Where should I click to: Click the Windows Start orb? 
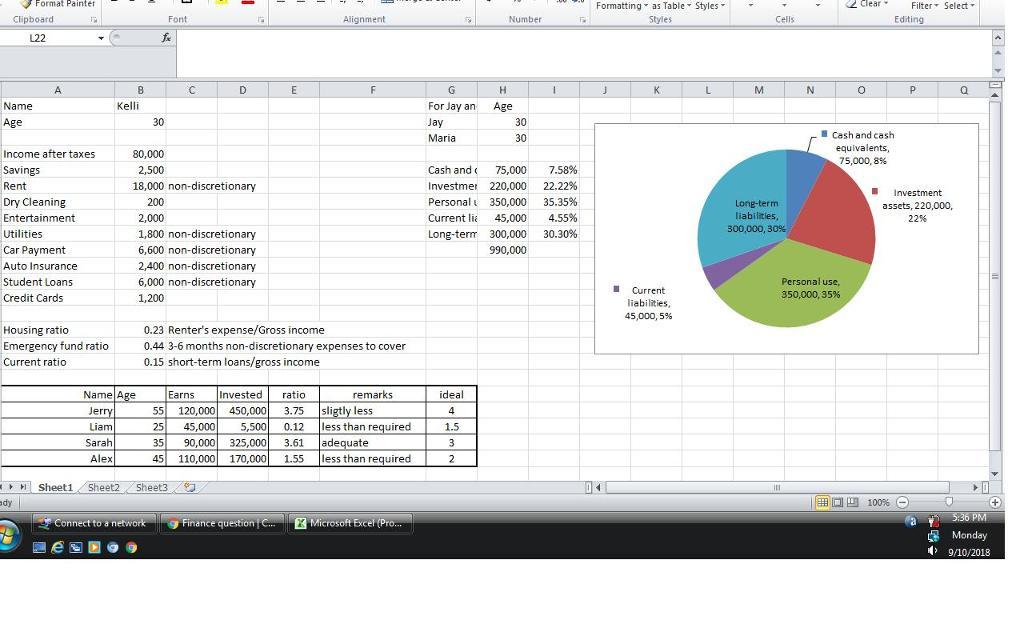click(x=8, y=535)
